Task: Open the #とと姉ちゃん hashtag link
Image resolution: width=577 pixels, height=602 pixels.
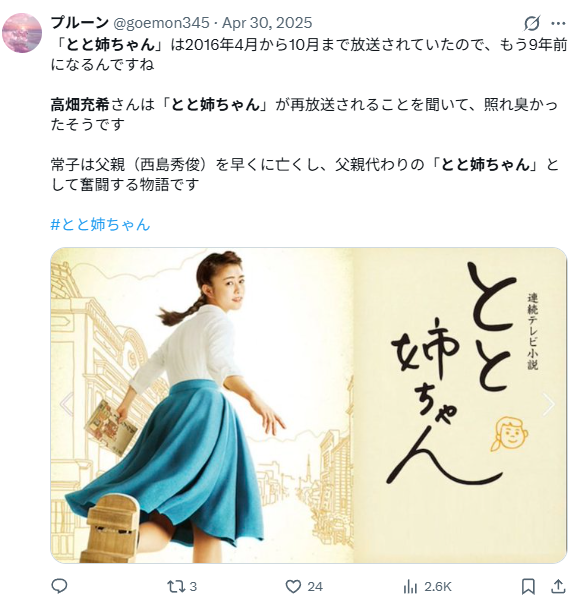Action: (101, 224)
